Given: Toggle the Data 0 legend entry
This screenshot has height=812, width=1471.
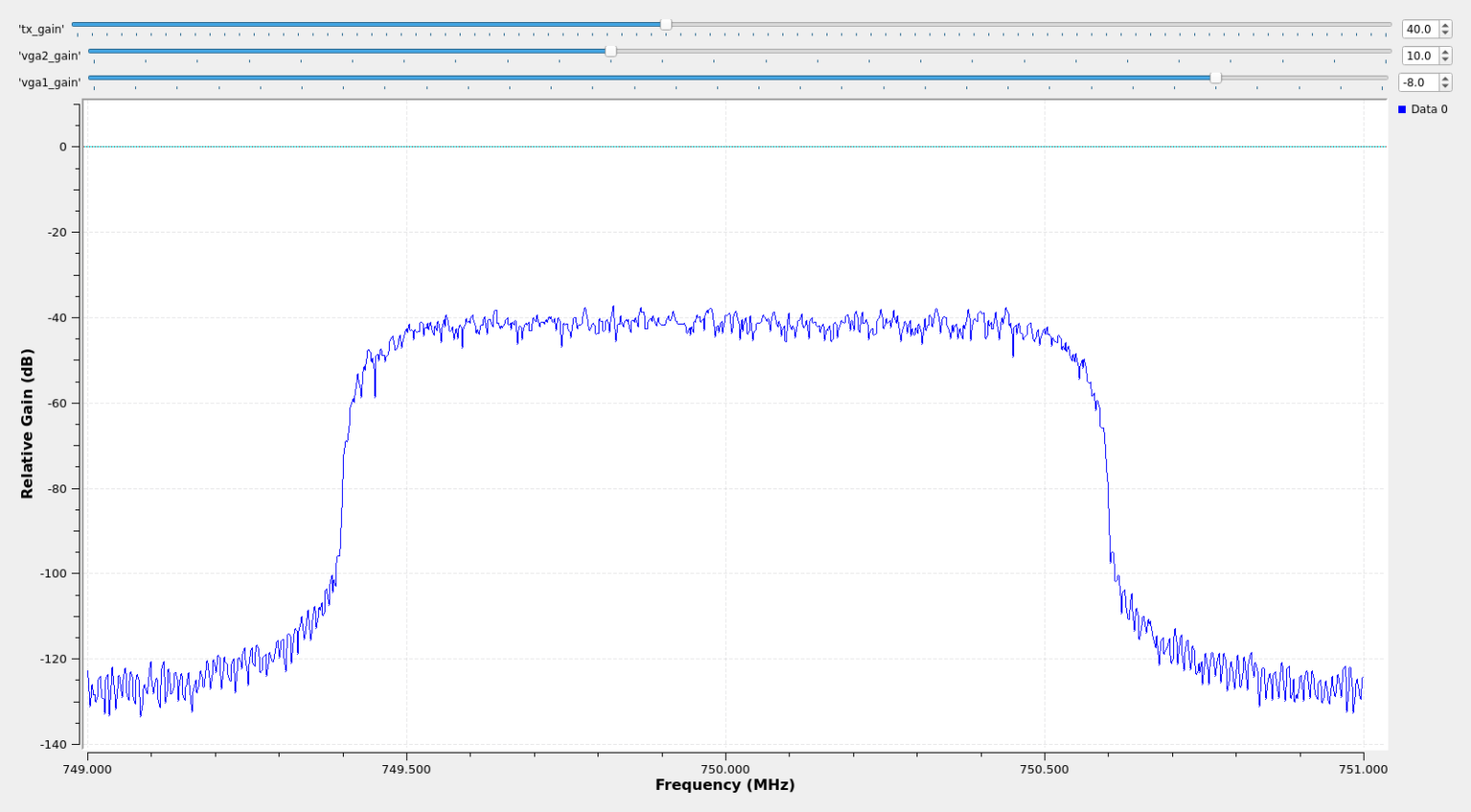Looking at the screenshot, I should point(1429,109).
